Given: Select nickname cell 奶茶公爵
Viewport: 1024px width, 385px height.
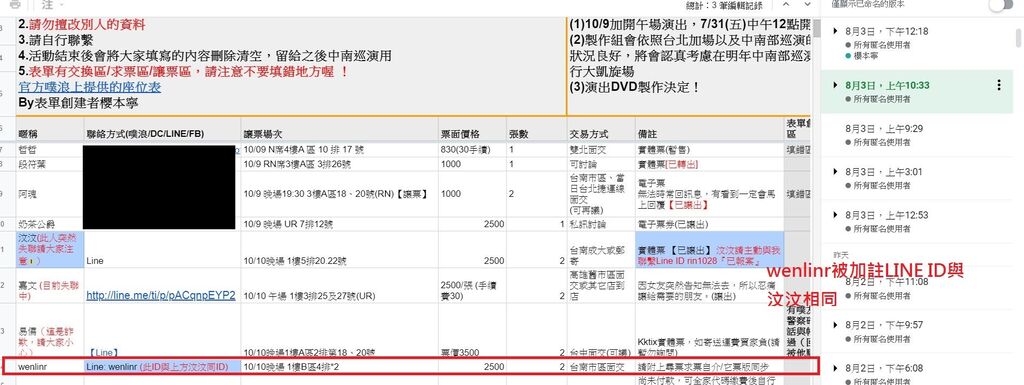Looking at the screenshot, I should tap(50, 224).
